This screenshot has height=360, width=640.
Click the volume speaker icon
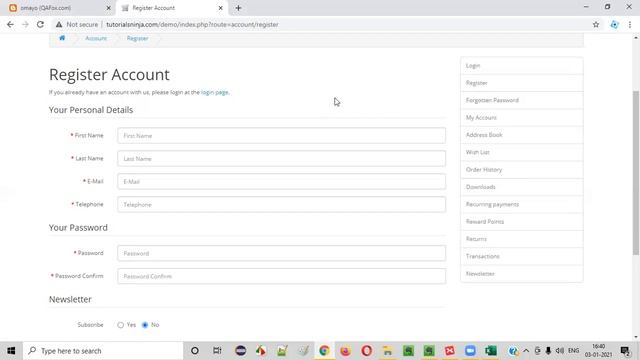[x=560, y=351]
